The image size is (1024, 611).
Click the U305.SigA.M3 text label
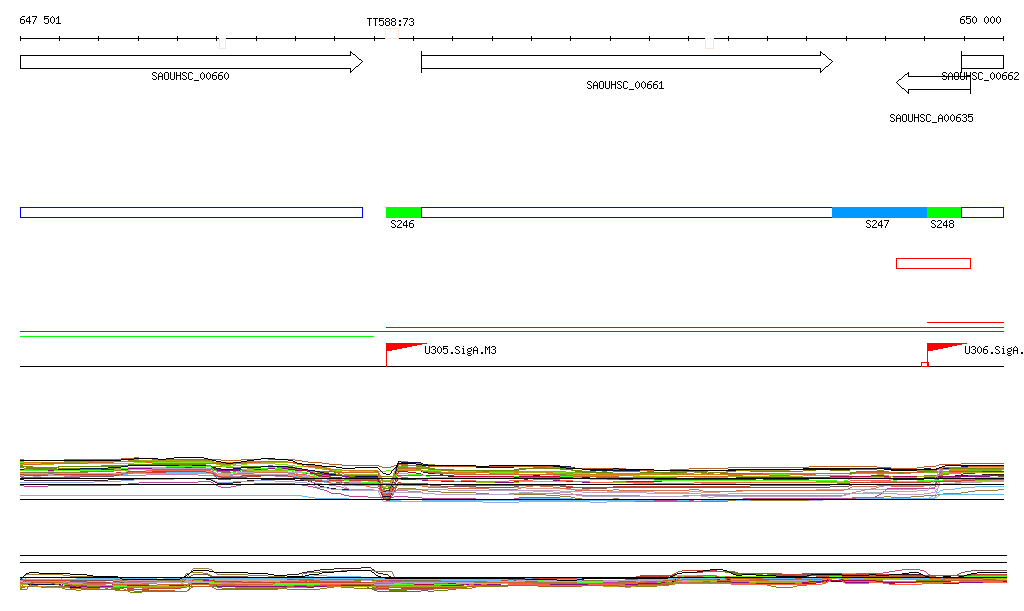point(460,351)
